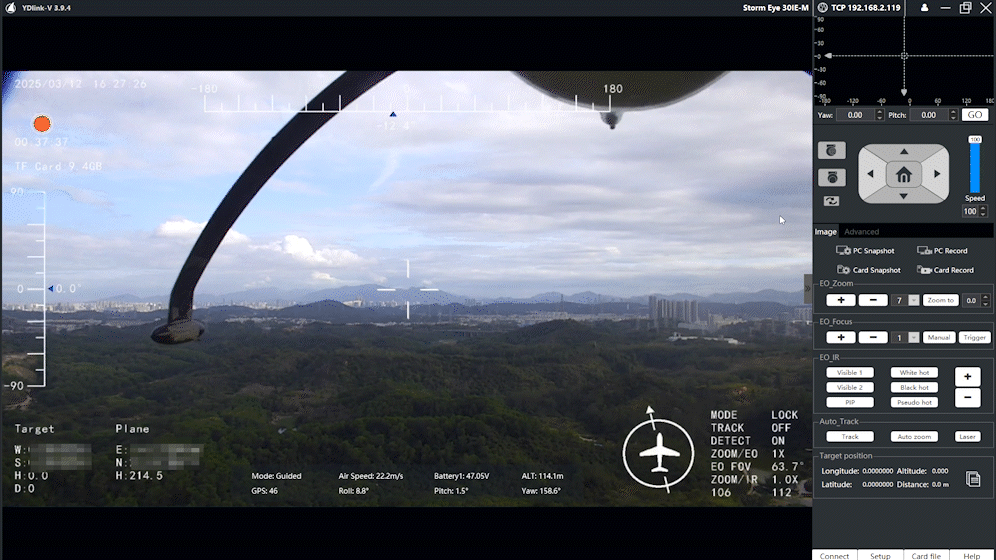This screenshot has height=560, width=996.
Task: Click the gimbal pan right arrow
Action: coord(937,174)
